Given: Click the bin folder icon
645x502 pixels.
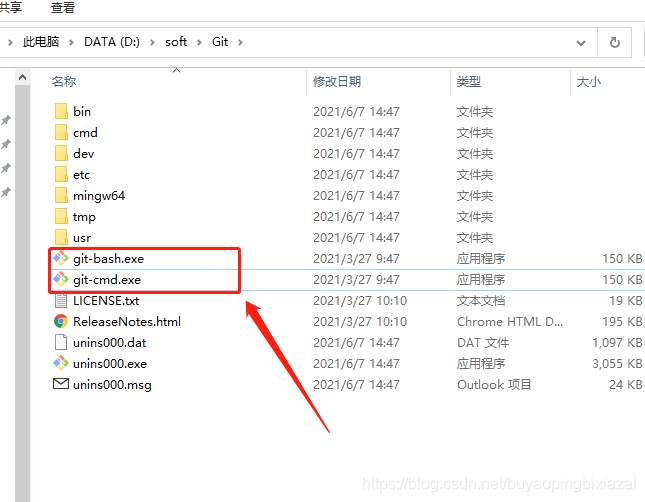Looking at the screenshot, I should (x=61, y=112).
